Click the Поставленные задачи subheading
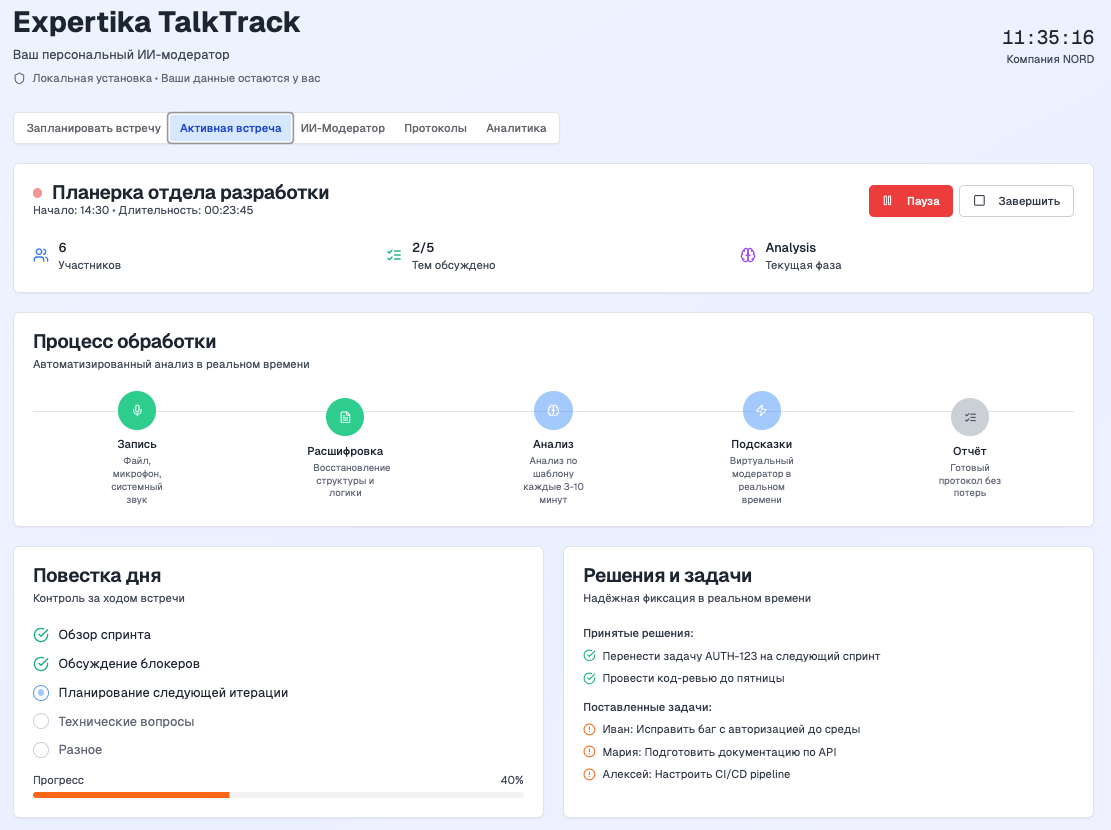This screenshot has height=830, width=1111. 648,707
